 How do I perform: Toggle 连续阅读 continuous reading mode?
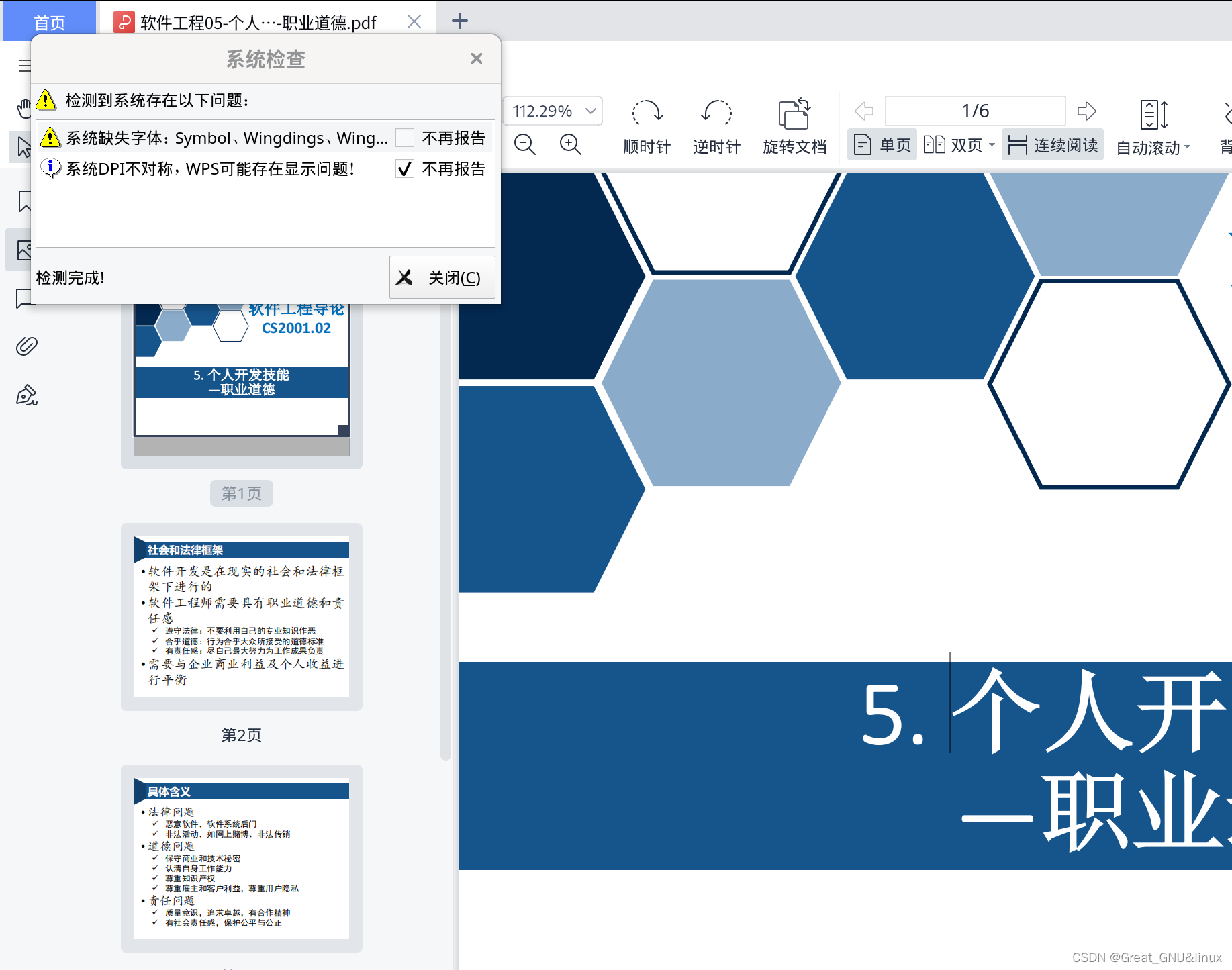(x=1053, y=145)
